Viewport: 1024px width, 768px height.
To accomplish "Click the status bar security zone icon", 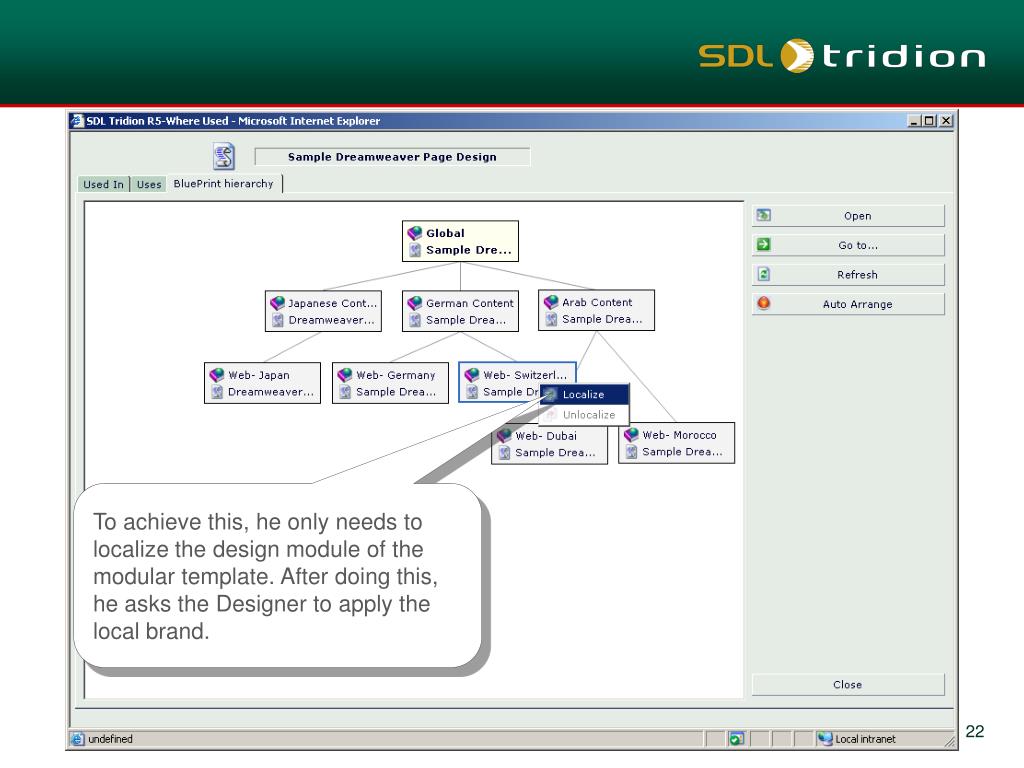I will (737, 739).
